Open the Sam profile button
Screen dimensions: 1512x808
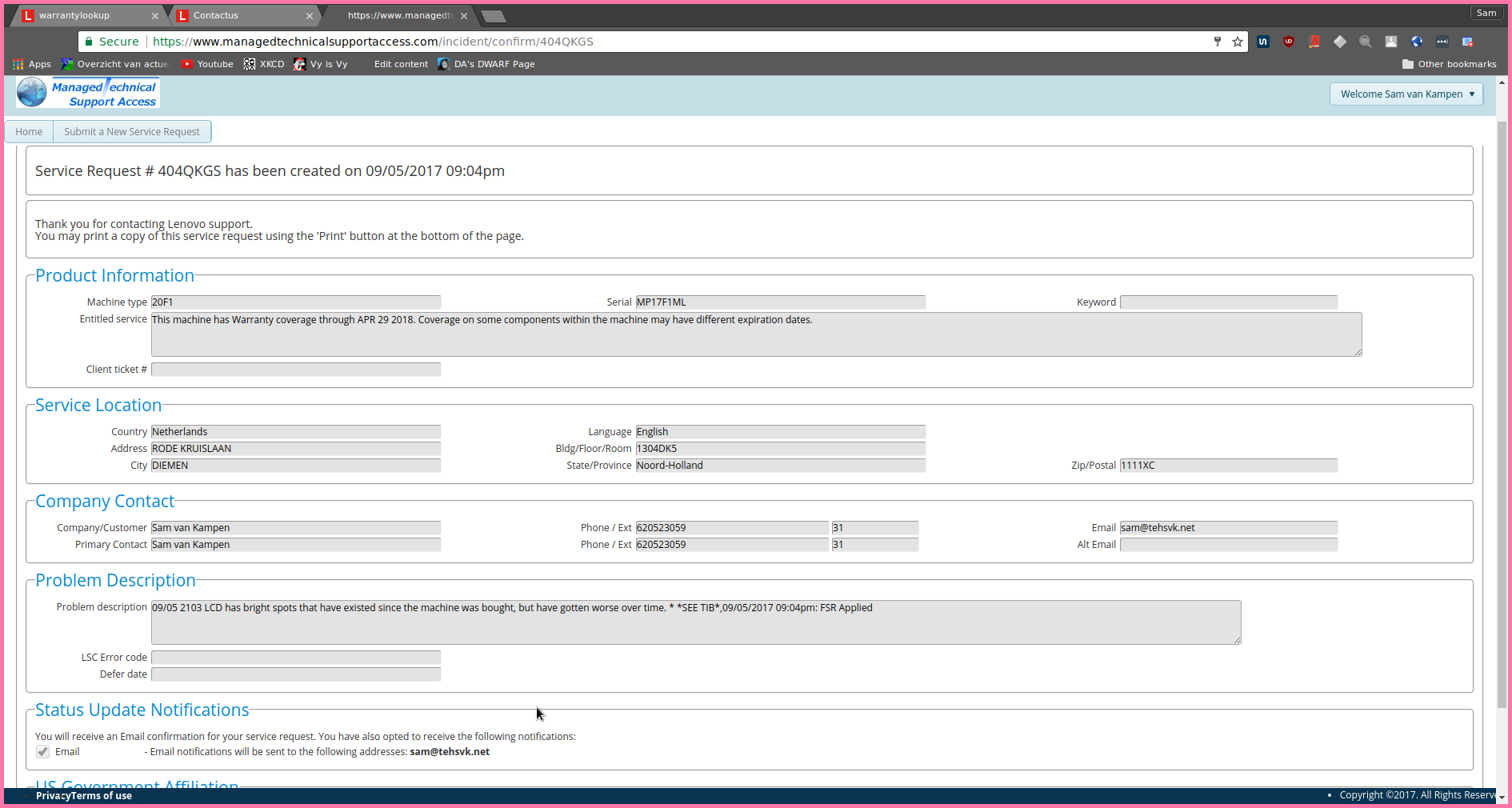[x=1486, y=13]
